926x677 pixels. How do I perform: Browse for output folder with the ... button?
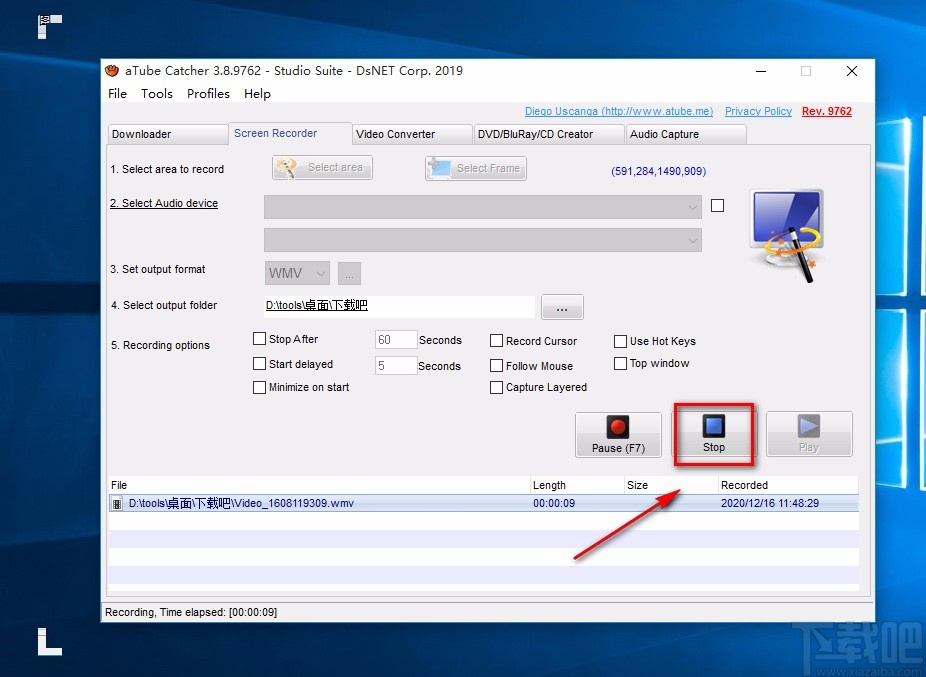click(x=561, y=307)
